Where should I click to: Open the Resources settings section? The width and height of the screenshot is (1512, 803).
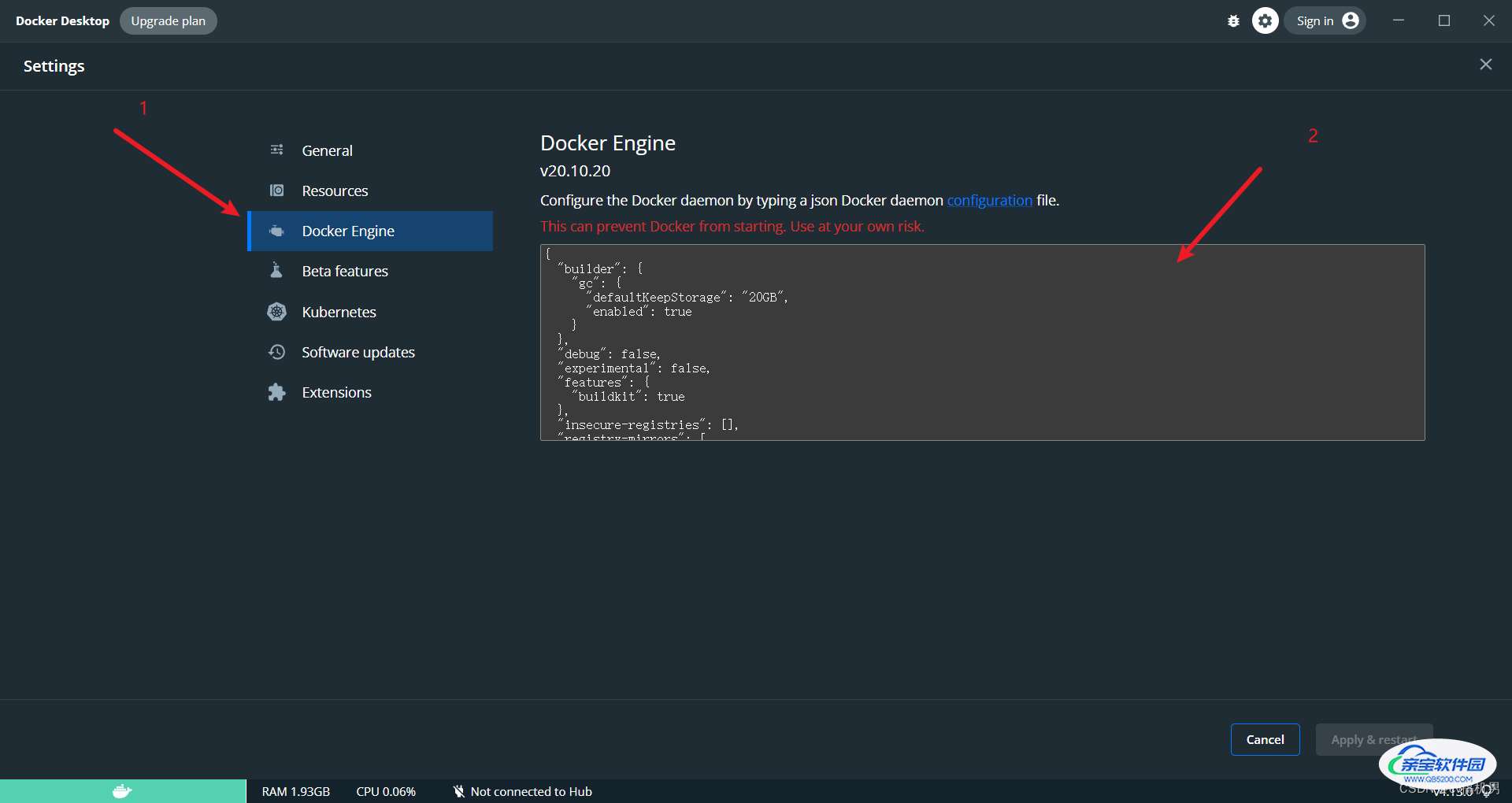370,191
